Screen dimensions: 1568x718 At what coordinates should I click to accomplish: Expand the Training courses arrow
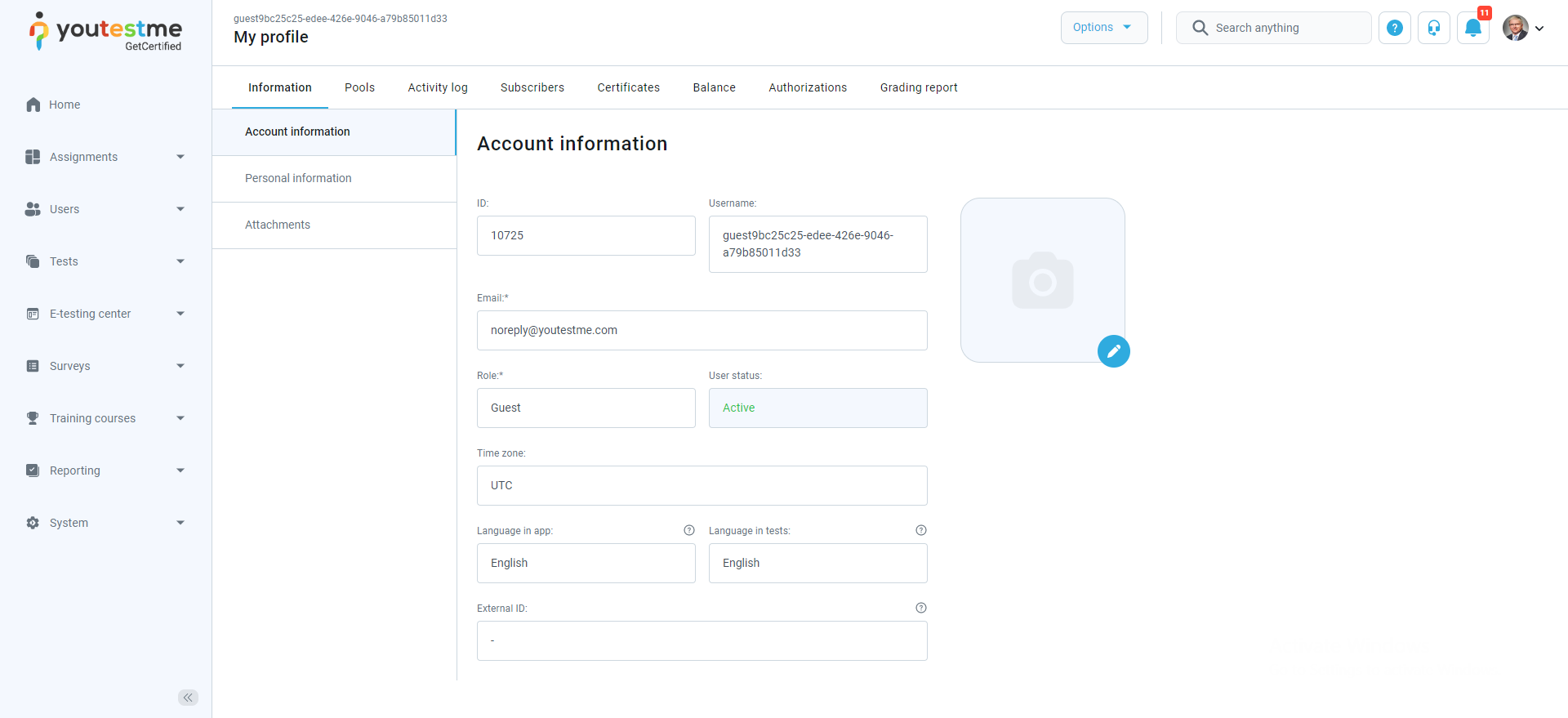(180, 418)
